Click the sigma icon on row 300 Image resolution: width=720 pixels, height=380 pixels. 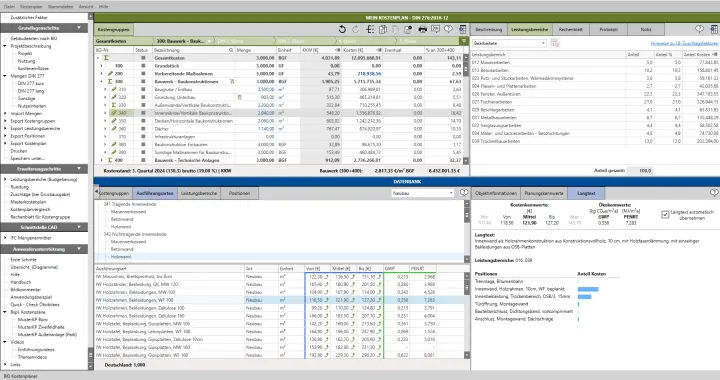pos(110,81)
